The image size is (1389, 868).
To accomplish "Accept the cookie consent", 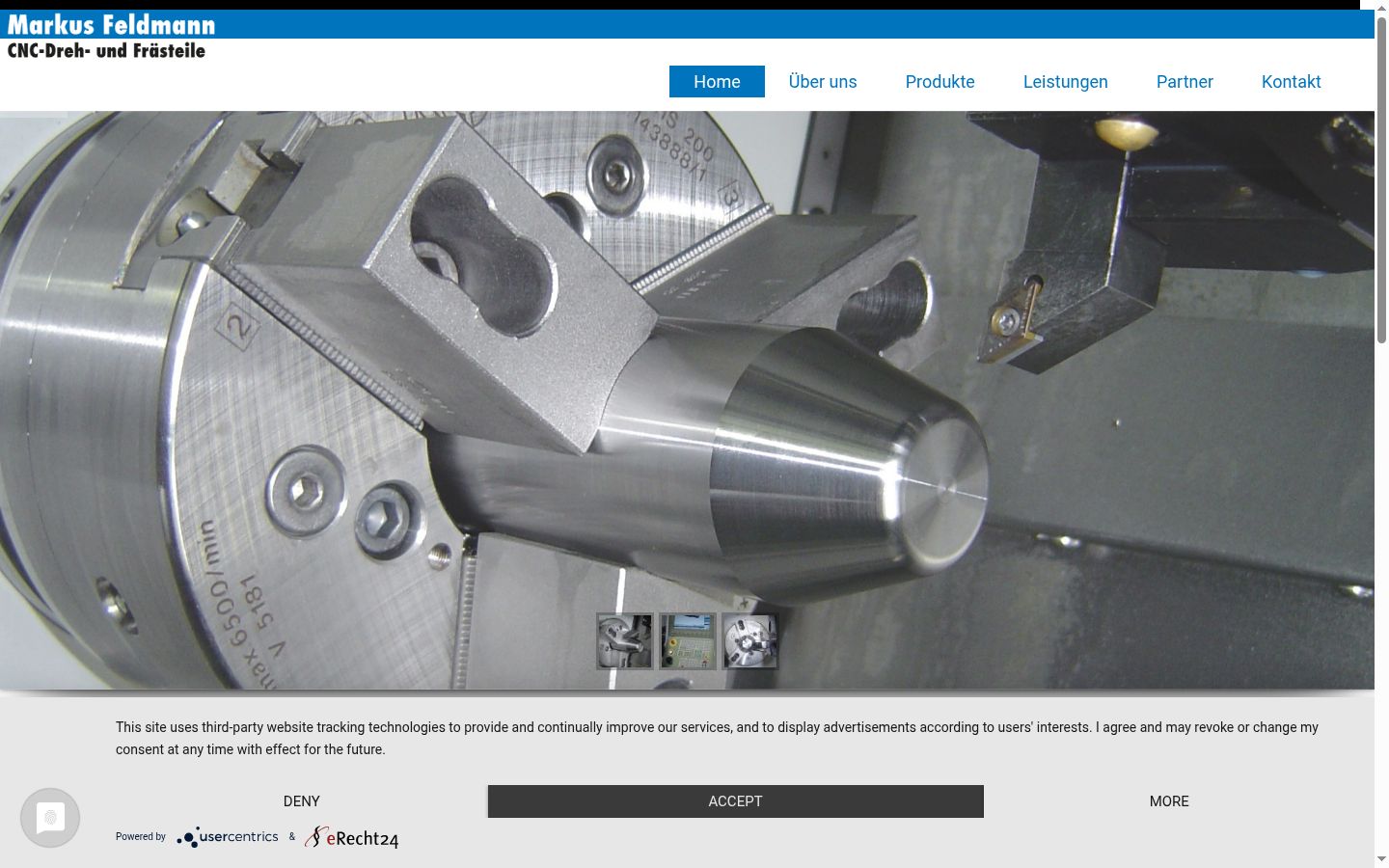I will pyautogui.click(x=736, y=801).
